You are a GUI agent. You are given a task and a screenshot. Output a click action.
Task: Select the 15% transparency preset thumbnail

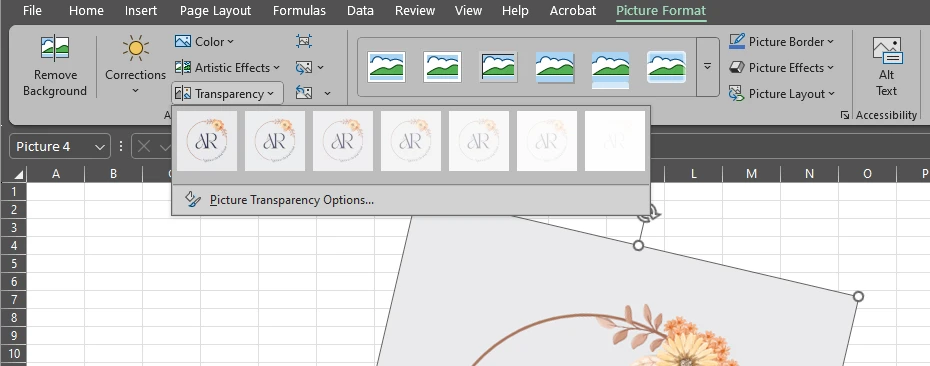275,141
